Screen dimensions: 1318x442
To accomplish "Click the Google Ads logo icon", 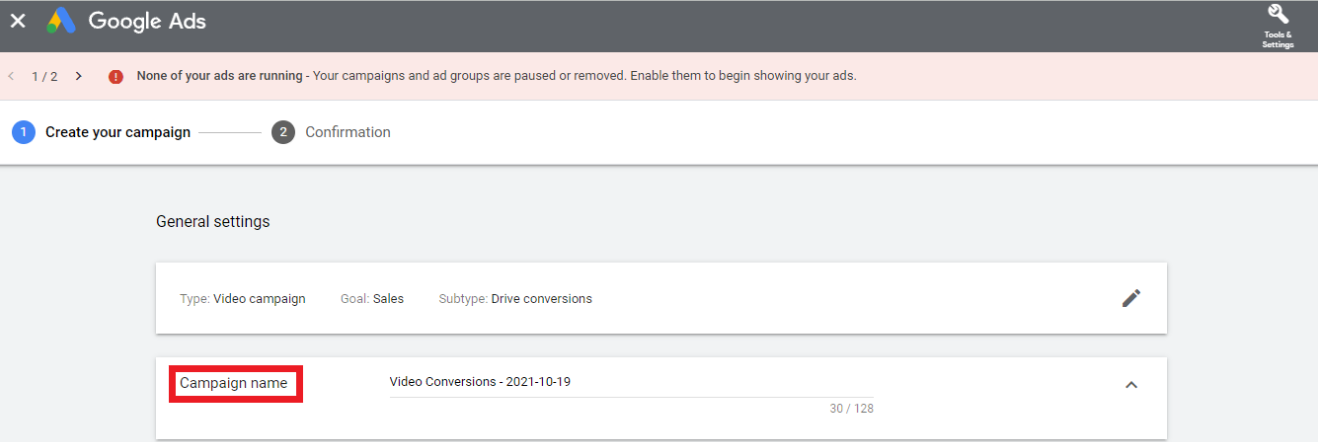I will tap(62, 20).
